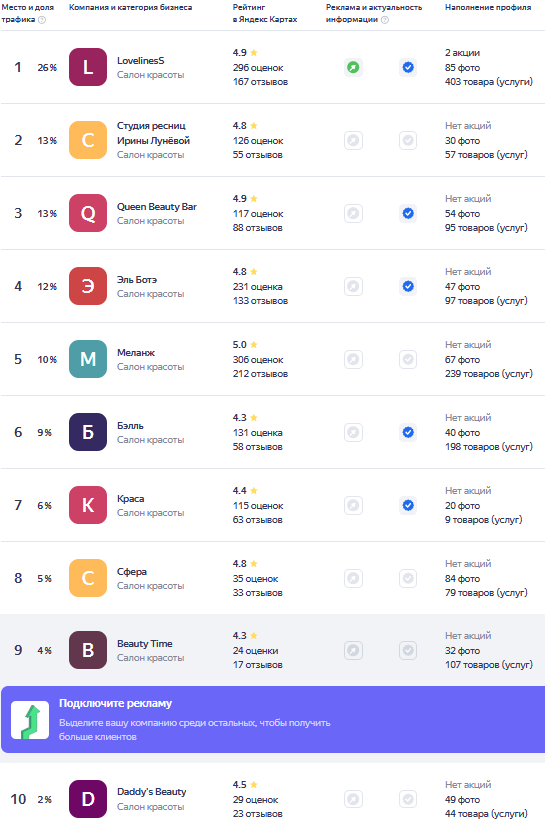Click the green advertising icon for LovelinesS
Viewport: 545px width, 825px height.
point(354,67)
